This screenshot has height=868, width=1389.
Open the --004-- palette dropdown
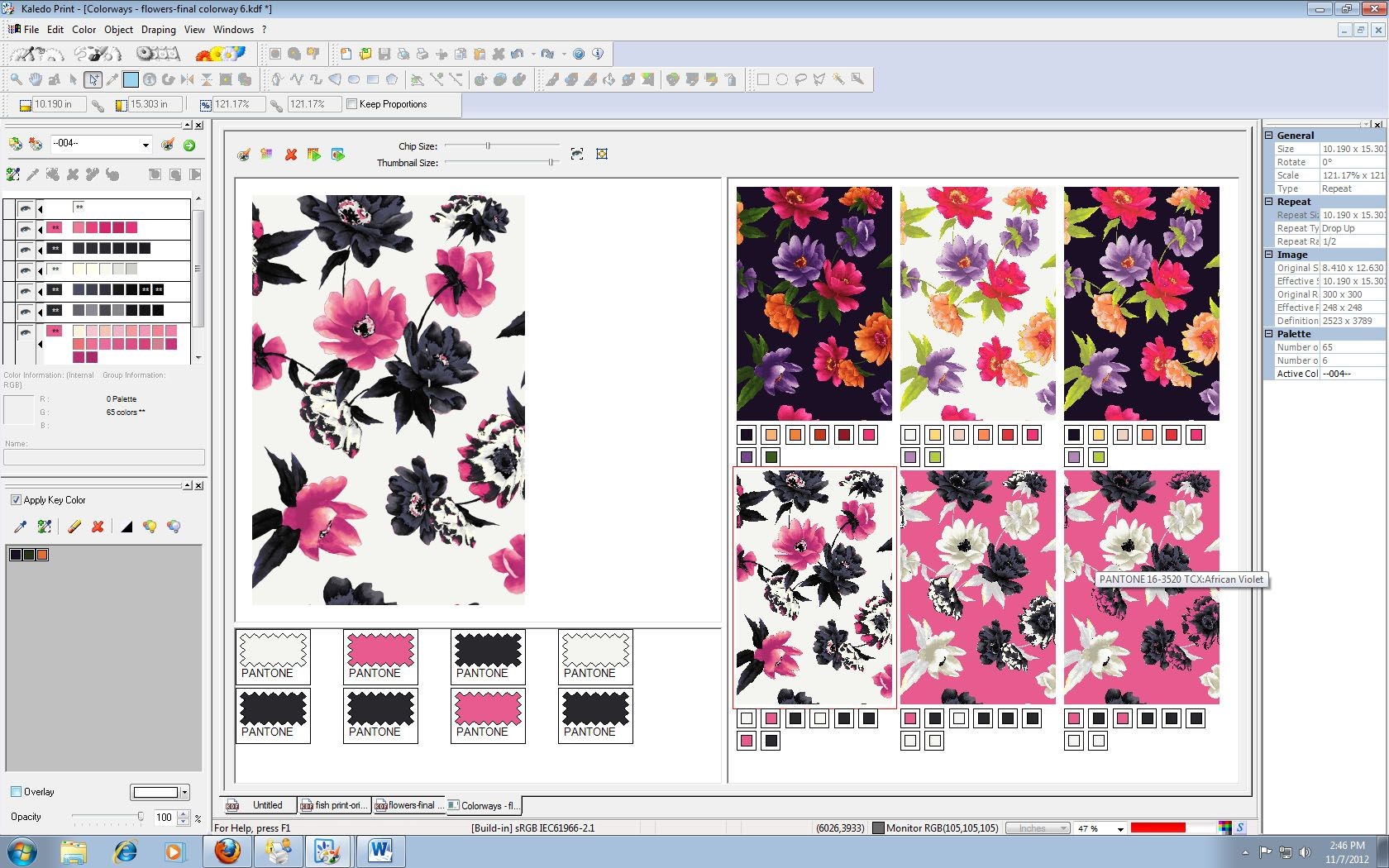(x=145, y=145)
